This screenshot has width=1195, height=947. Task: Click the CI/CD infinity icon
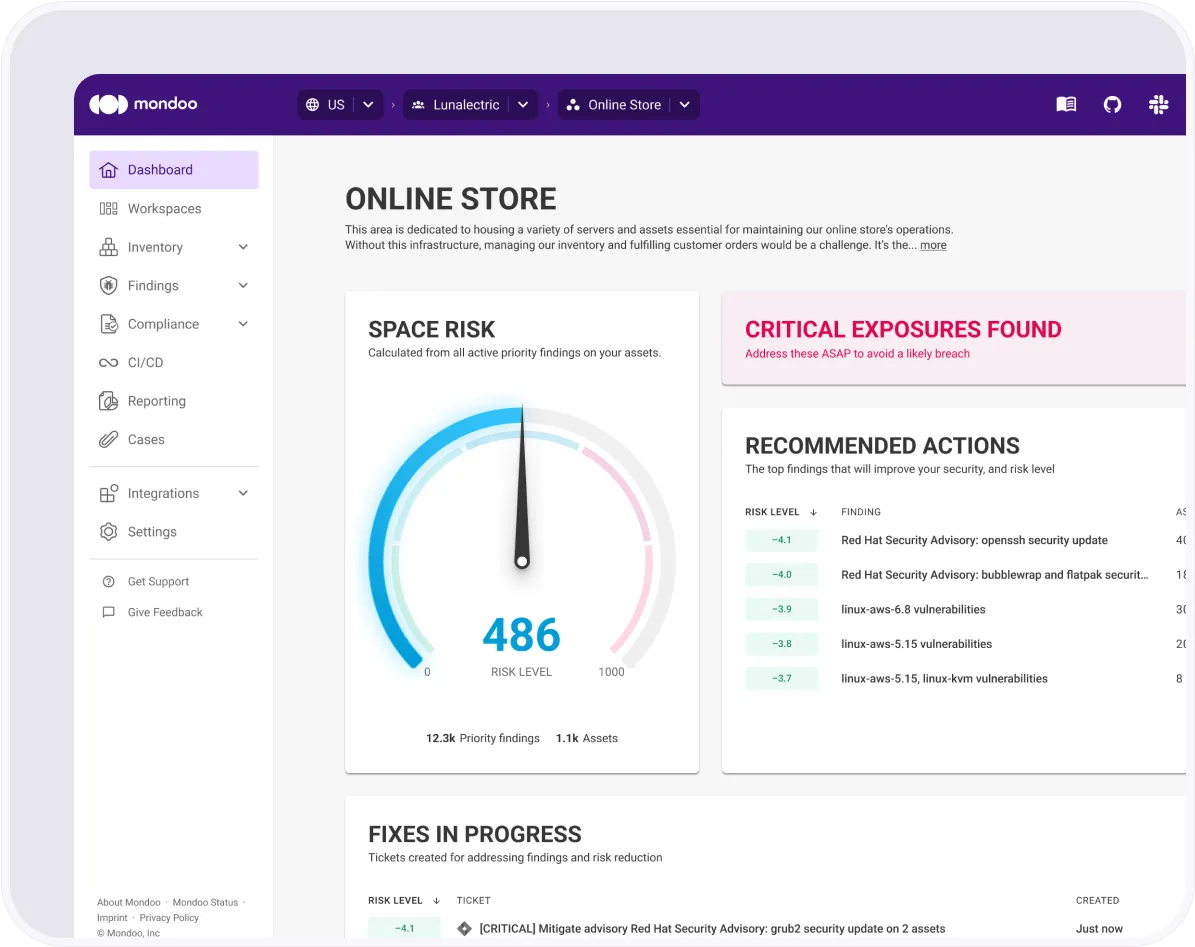pyautogui.click(x=108, y=363)
